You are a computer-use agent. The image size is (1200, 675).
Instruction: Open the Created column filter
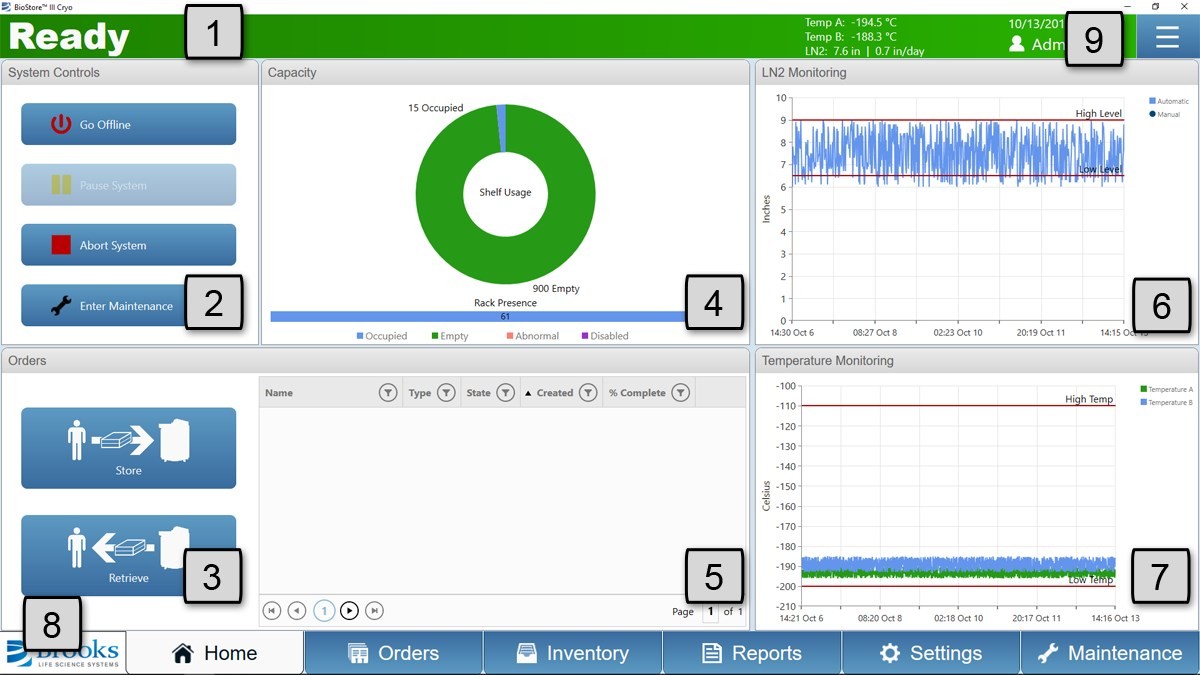588,393
